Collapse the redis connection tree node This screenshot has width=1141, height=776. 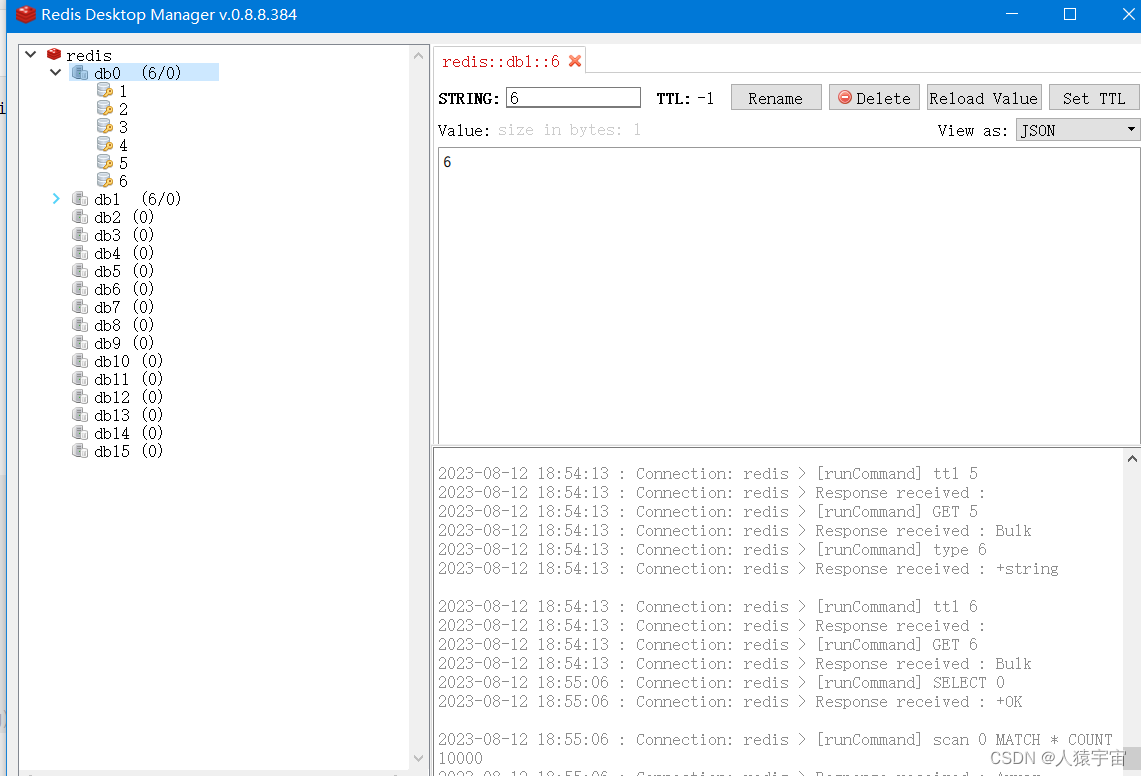tap(31, 55)
